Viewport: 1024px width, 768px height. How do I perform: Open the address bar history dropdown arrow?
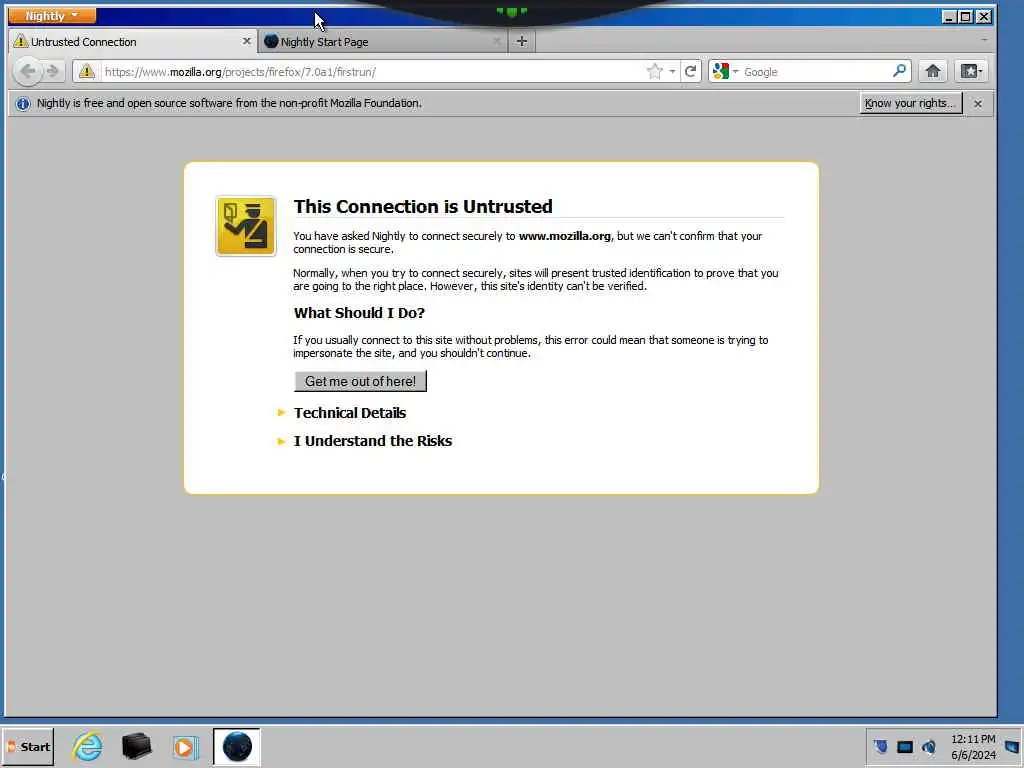672,72
